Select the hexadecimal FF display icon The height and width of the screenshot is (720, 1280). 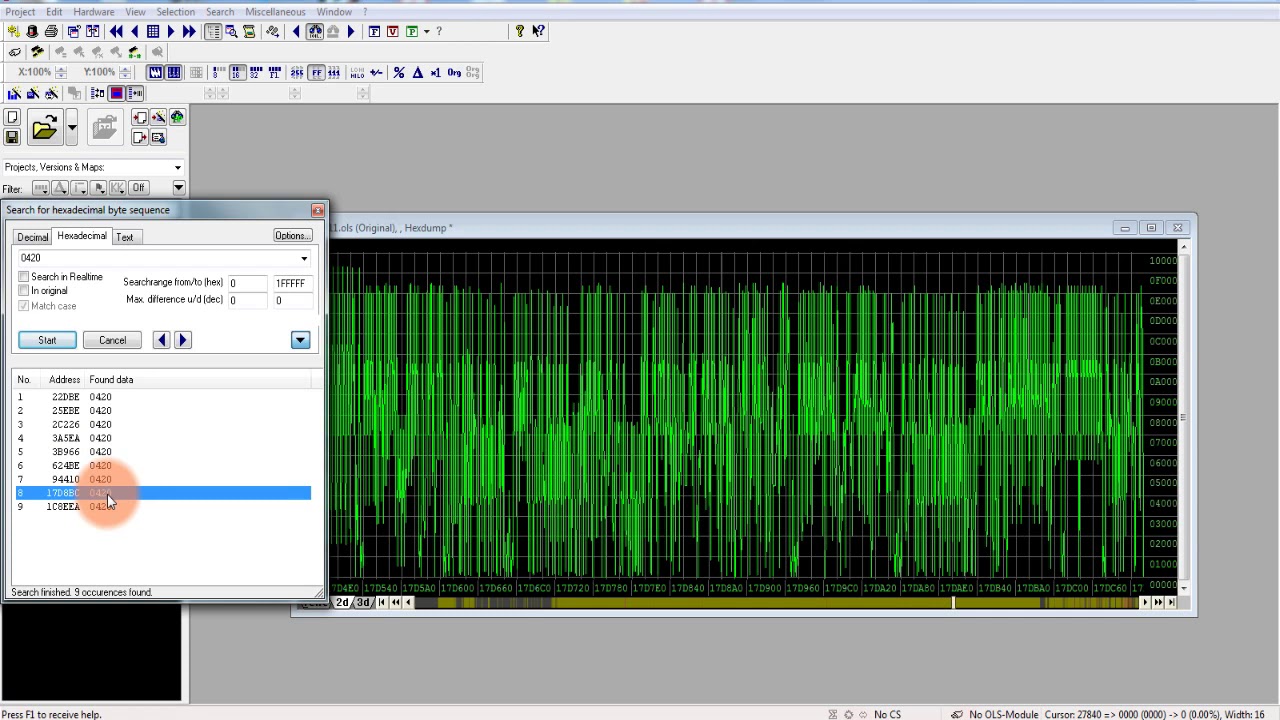316,73
